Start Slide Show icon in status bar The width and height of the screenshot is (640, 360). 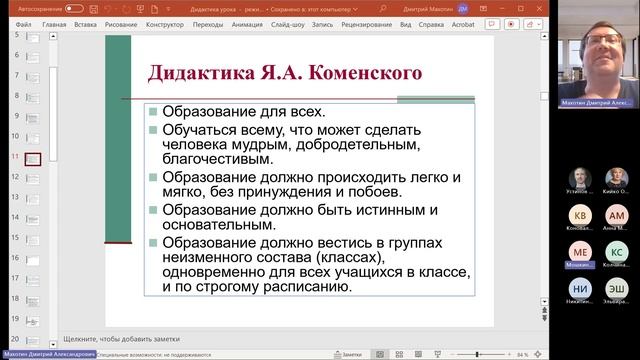click(438, 354)
